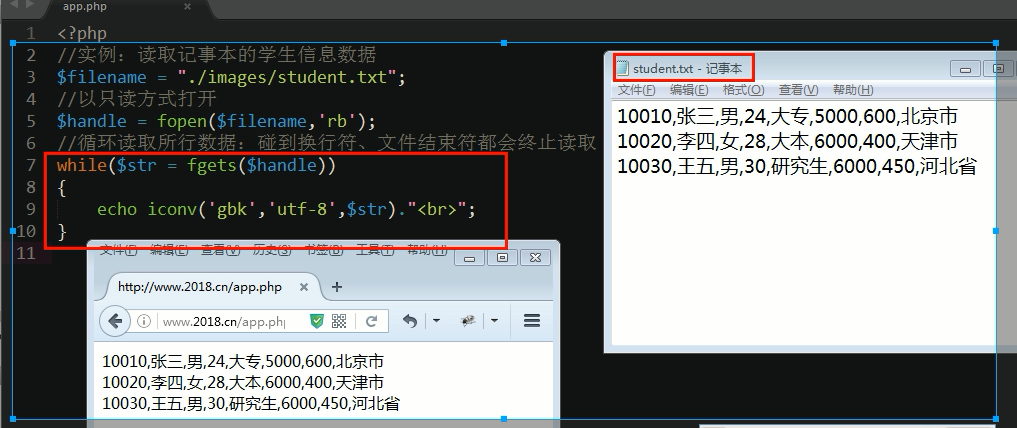This screenshot has width=1017, height=428.
Task: Click the closing brace on line 10
Action: click(x=62, y=232)
